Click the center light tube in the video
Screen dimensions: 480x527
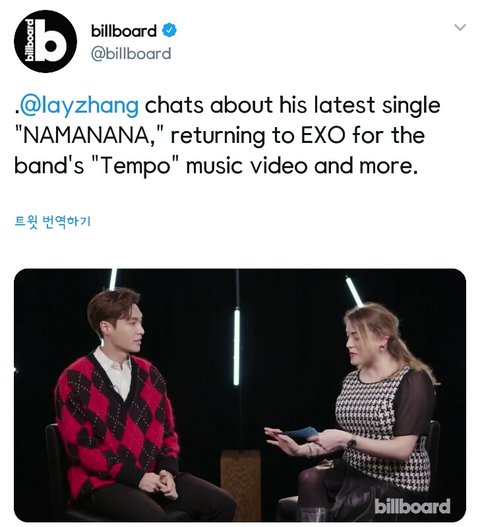pos(237,347)
